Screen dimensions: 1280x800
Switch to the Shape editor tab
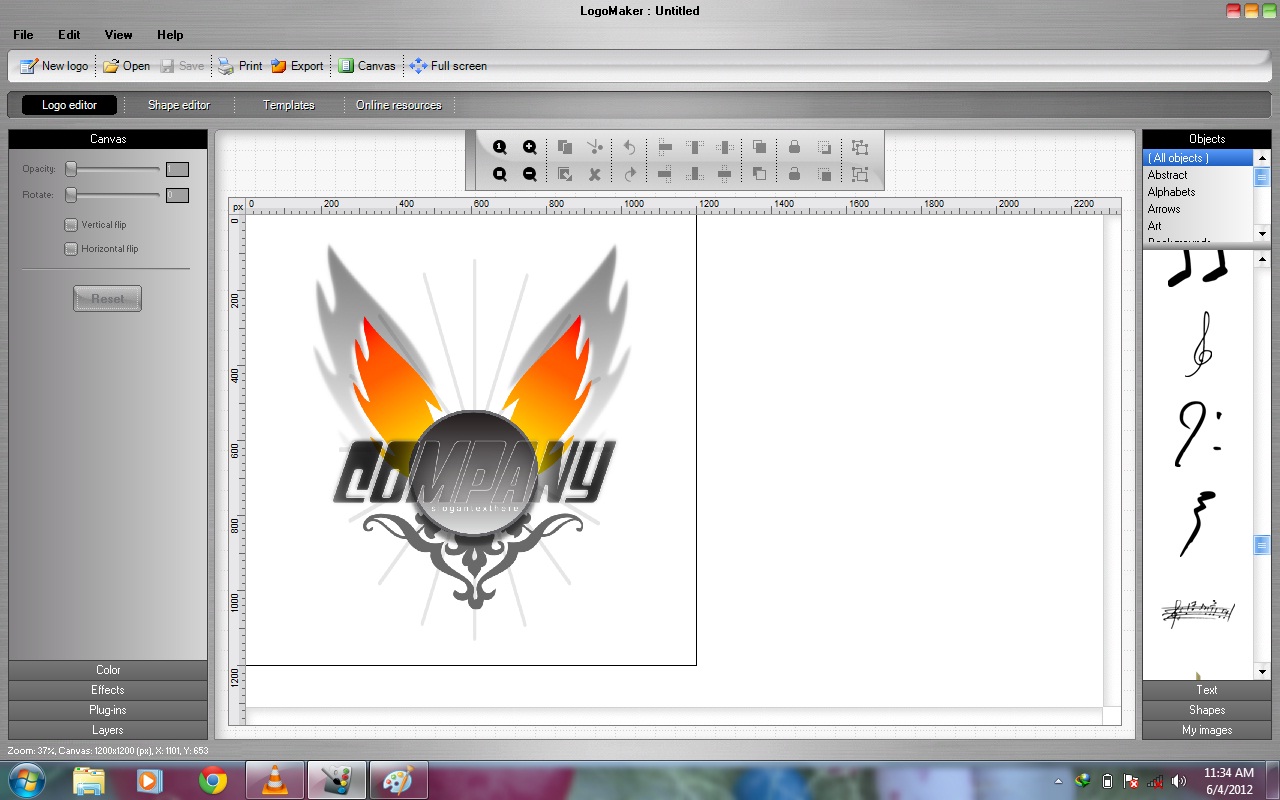[179, 104]
